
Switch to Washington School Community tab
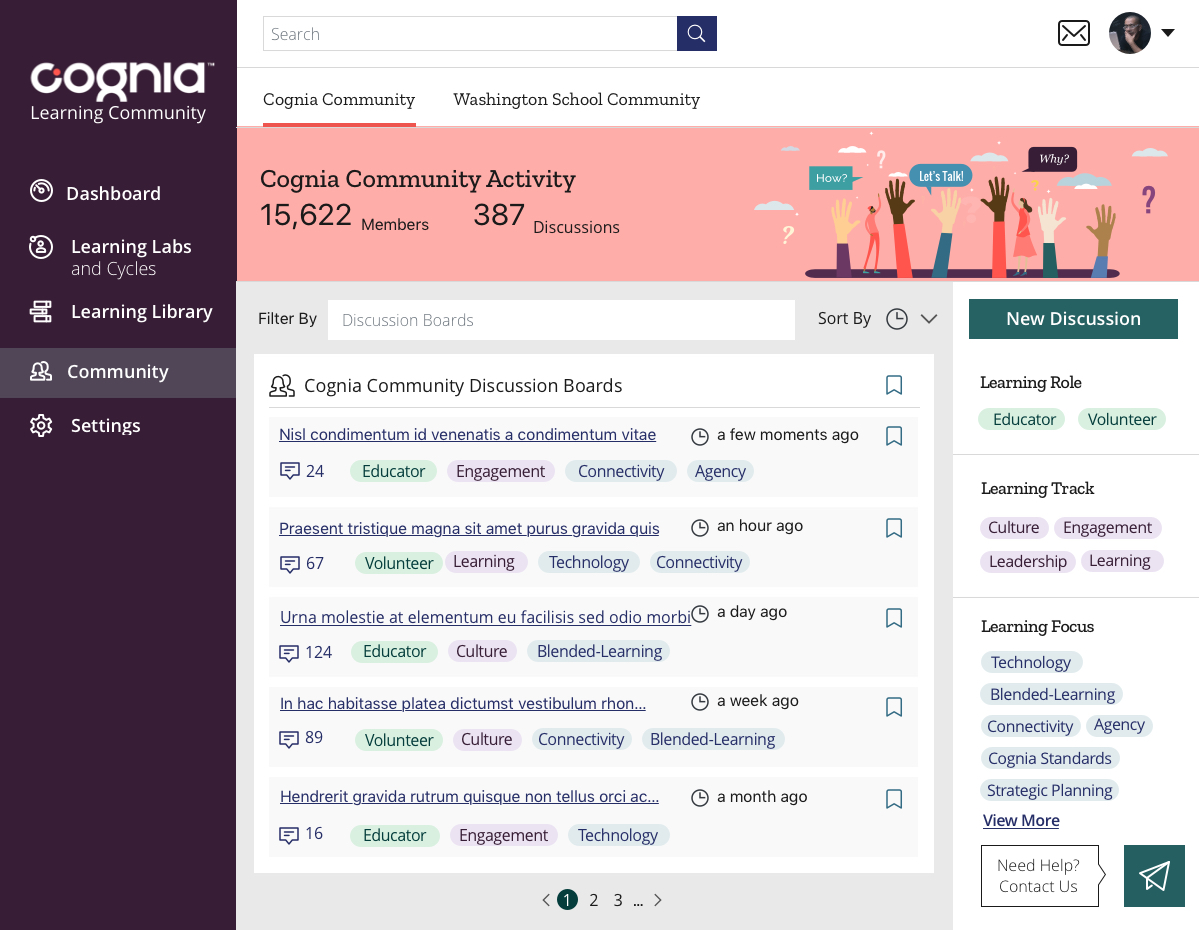point(577,99)
